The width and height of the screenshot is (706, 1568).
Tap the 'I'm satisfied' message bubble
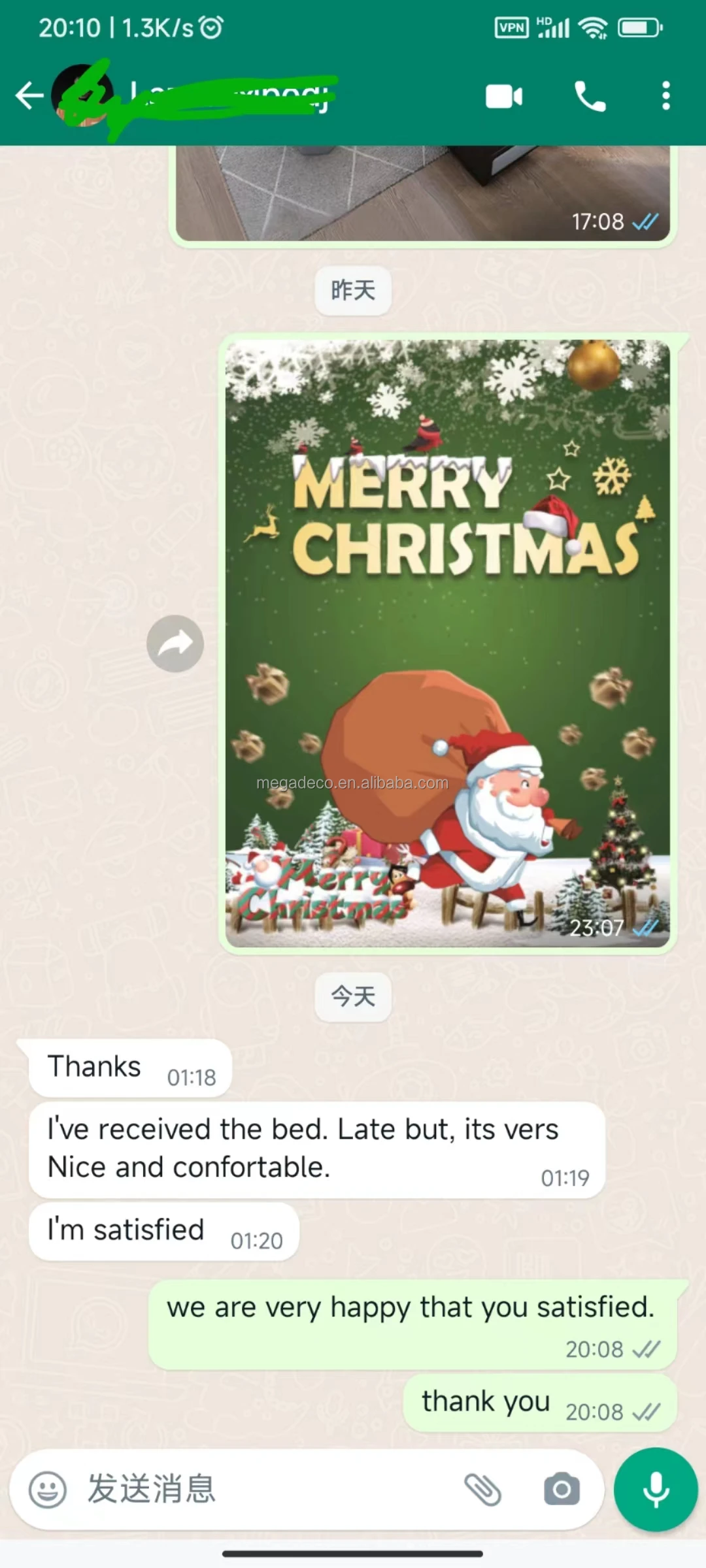(164, 1232)
